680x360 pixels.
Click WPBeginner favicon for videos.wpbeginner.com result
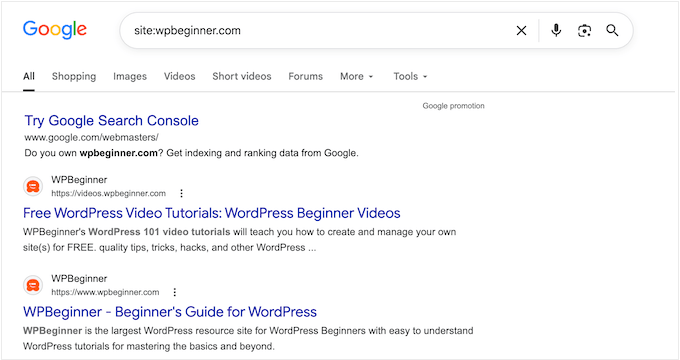coord(33,187)
